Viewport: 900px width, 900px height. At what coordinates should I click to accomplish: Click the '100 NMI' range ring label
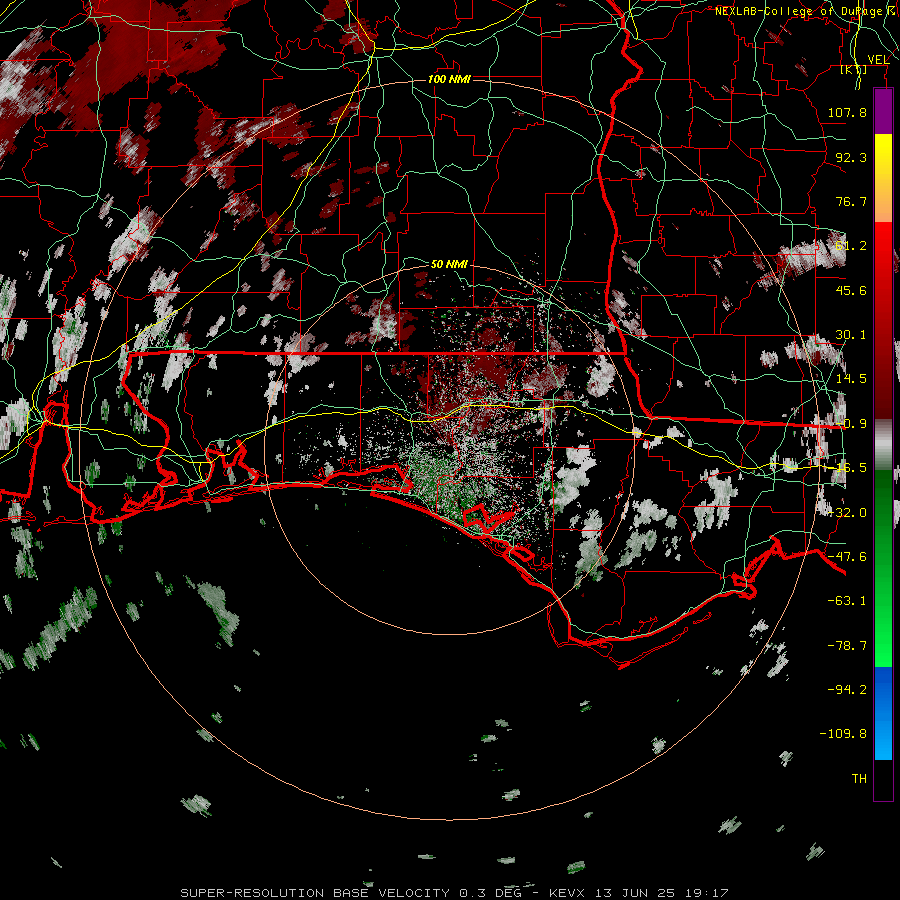[449, 79]
